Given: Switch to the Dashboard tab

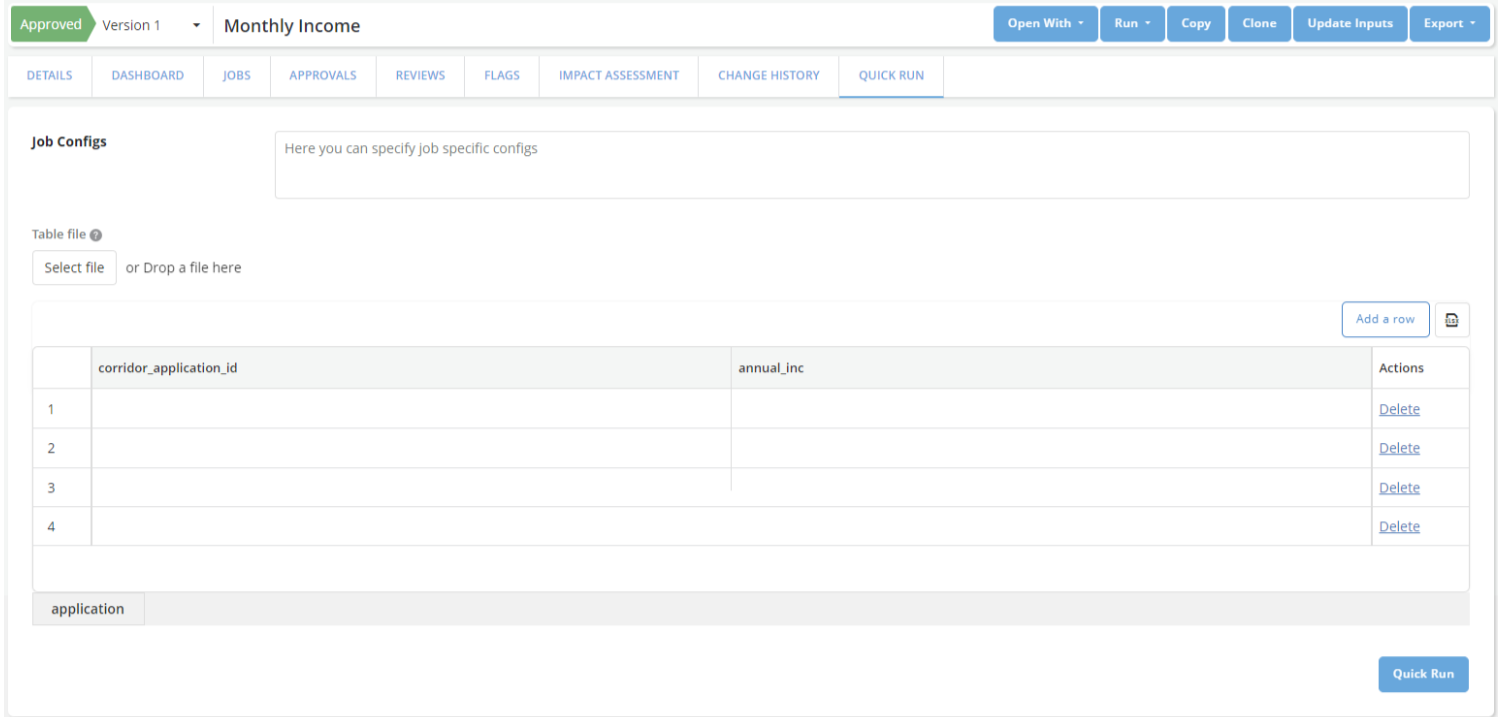Looking at the screenshot, I should [147, 76].
